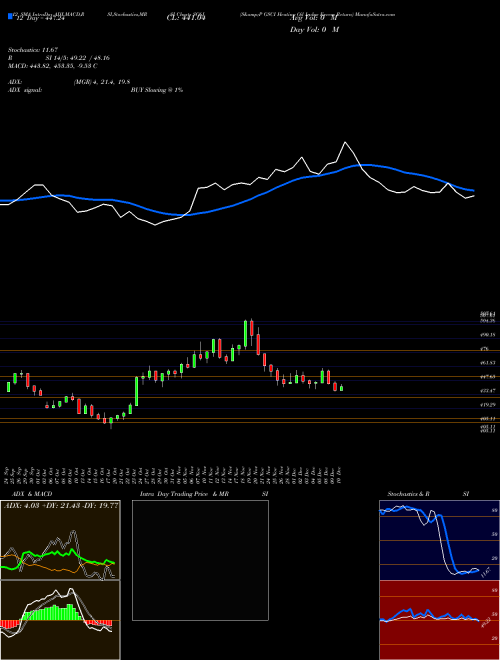Image resolution: width=500 pixels, height=660 pixels.
Task: Click the empty intraday trading price chart box
Action: pos(200,560)
